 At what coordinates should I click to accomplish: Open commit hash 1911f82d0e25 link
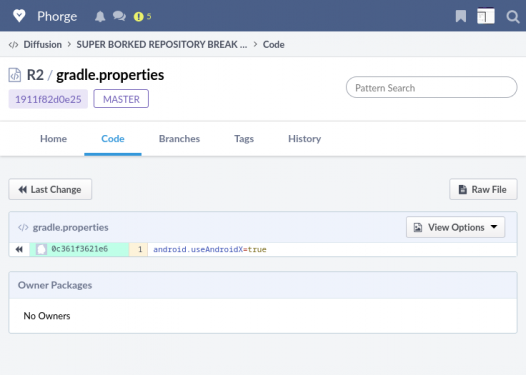click(x=48, y=99)
